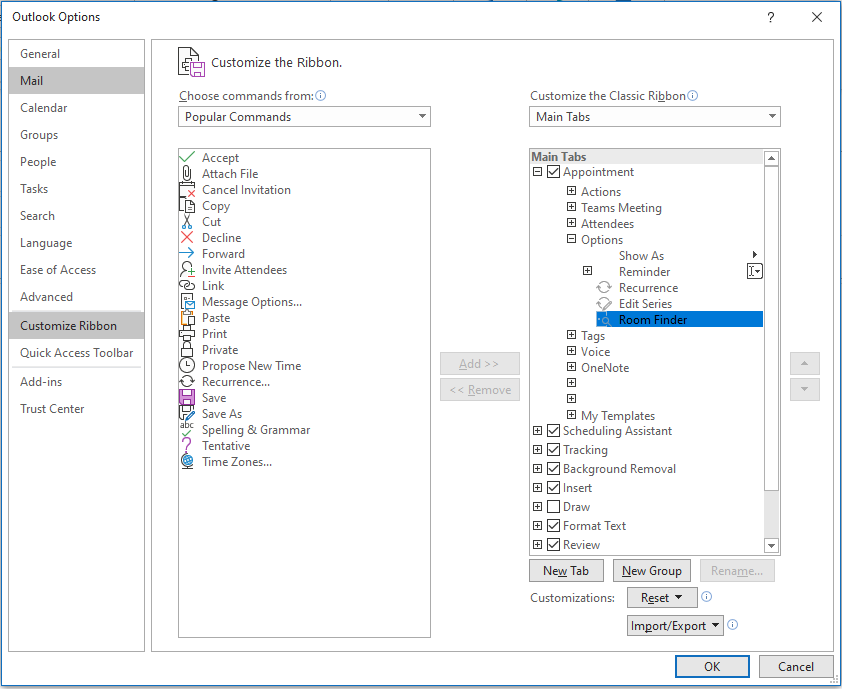The width and height of the screenshot is (842, 689).
Task: Enable the Draw tab checkbox
Action: (553, 506)
